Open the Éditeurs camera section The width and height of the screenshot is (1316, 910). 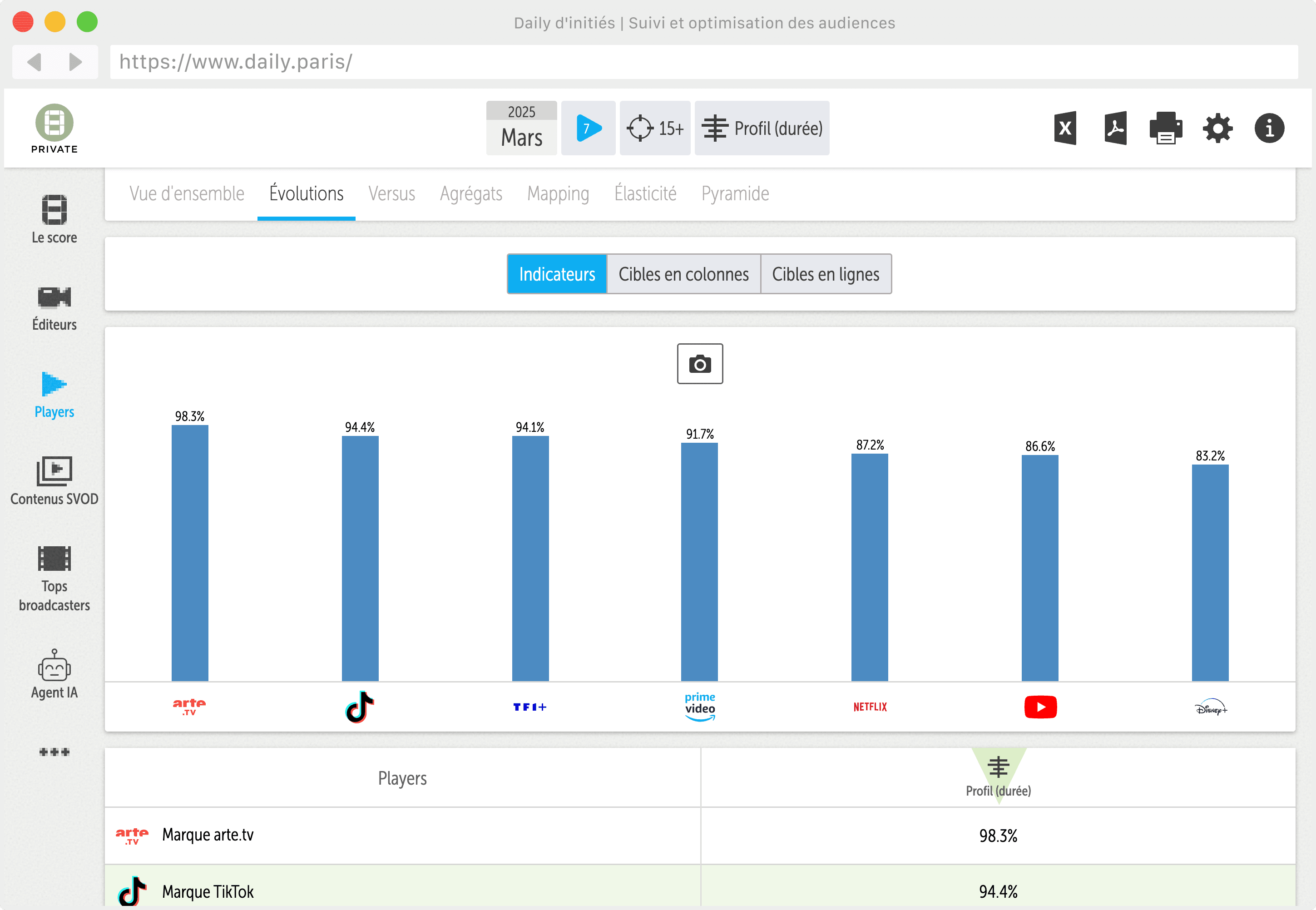[54, 308]
